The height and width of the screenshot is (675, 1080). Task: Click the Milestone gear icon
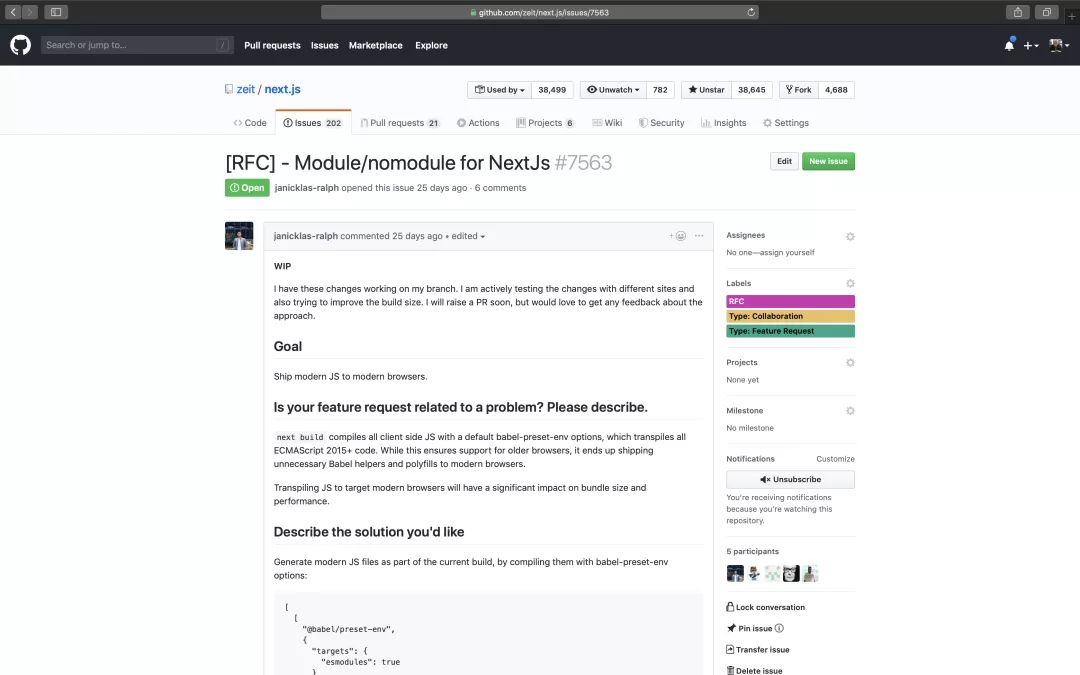(850, 411)
